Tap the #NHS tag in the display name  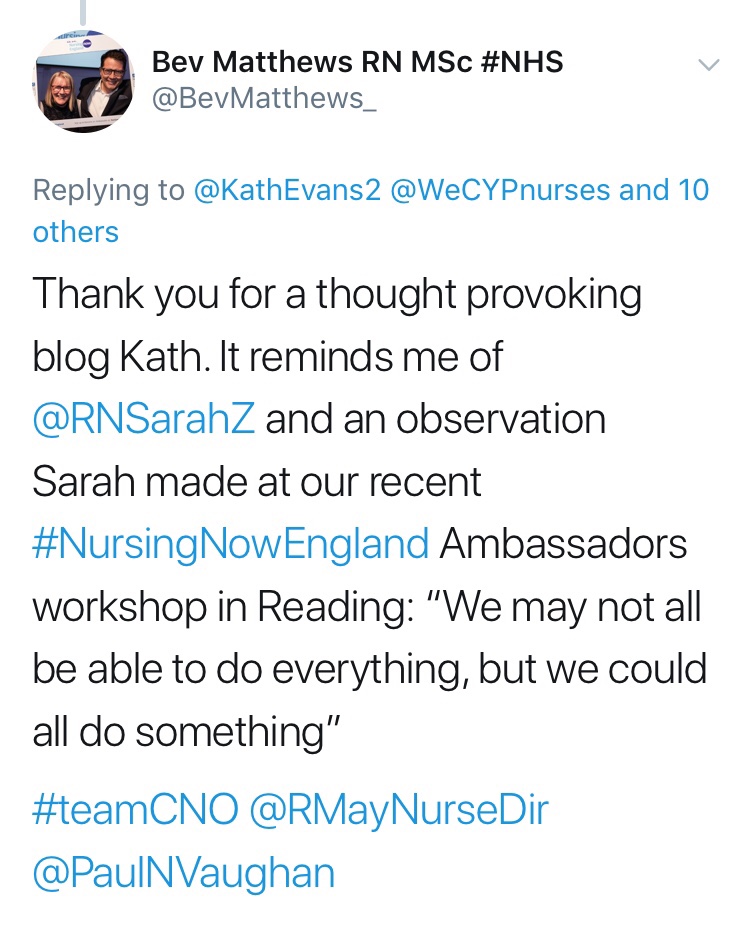pos(522,63)
